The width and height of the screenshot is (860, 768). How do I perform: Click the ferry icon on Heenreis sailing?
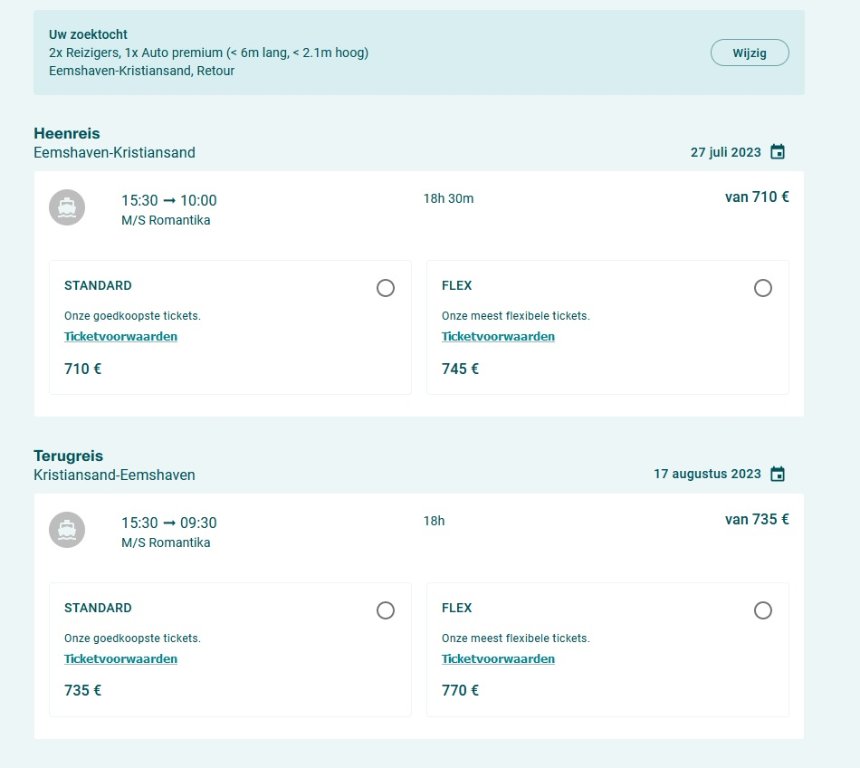tap(67, 207)
